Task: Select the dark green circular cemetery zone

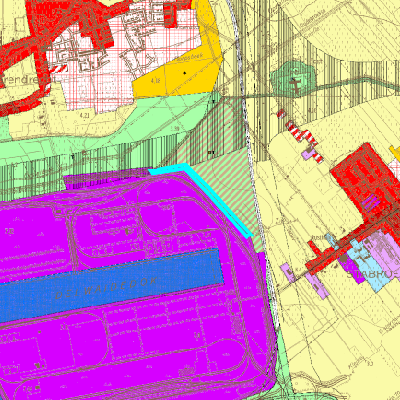Action: click(293, 79)
